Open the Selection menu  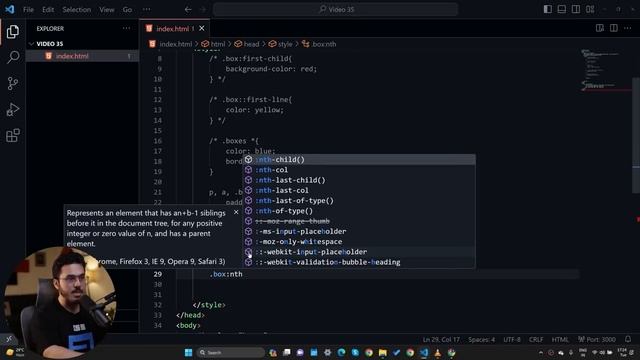click(x=76, y=9)
